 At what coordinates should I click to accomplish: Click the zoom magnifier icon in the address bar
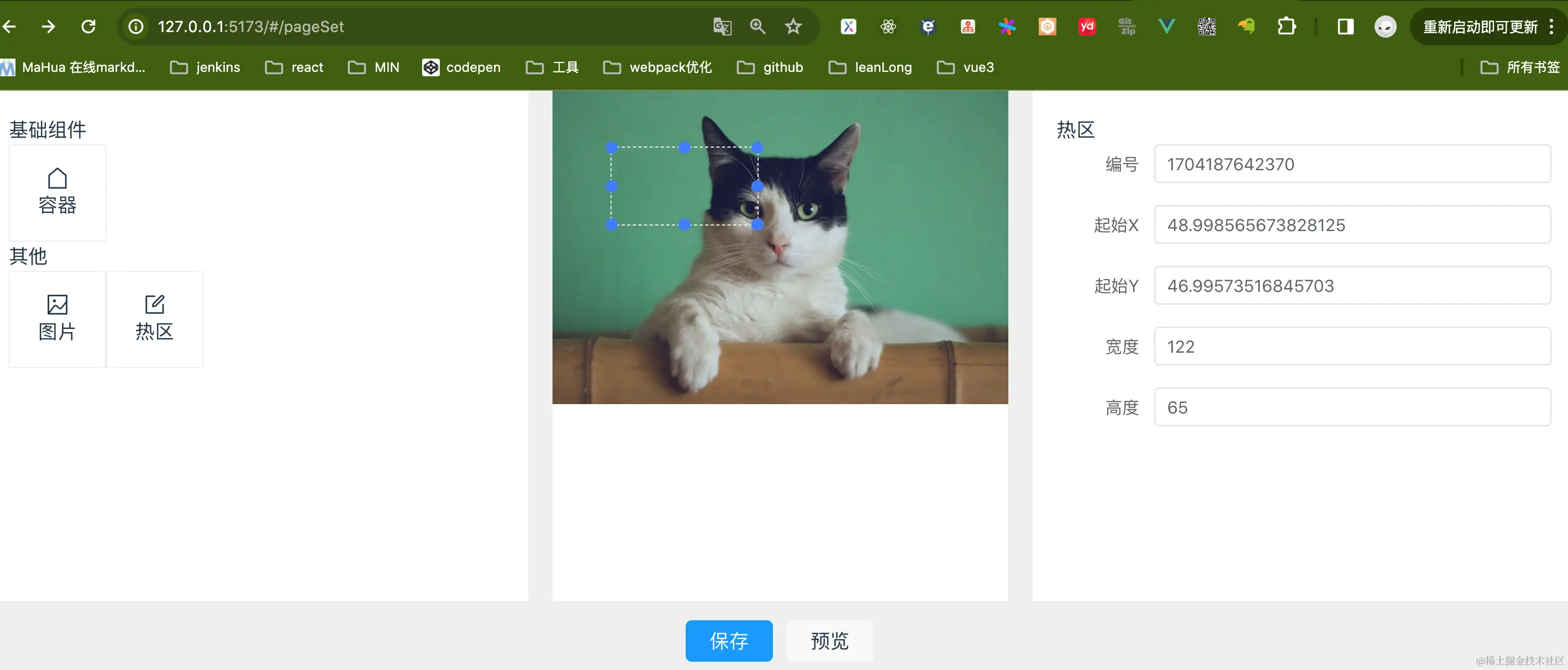(x=758, y=27)
